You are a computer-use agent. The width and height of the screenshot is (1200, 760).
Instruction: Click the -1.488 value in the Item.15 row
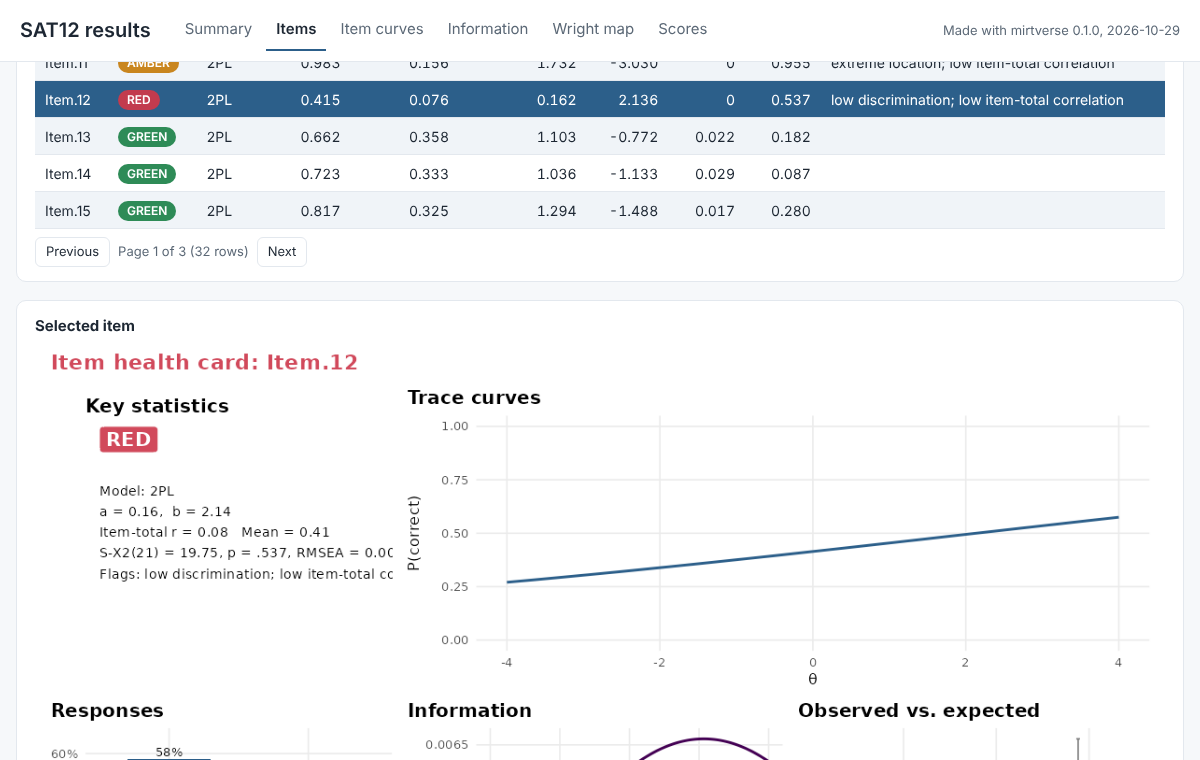point(634,211)
